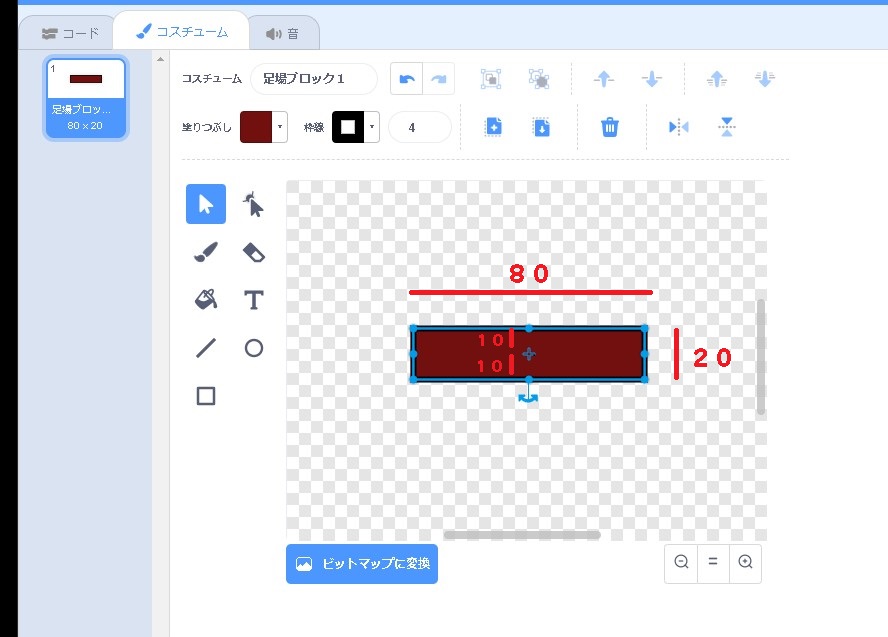888x637 pixels.
Task: Select the Line tool
Action: [x=206, y=348]
